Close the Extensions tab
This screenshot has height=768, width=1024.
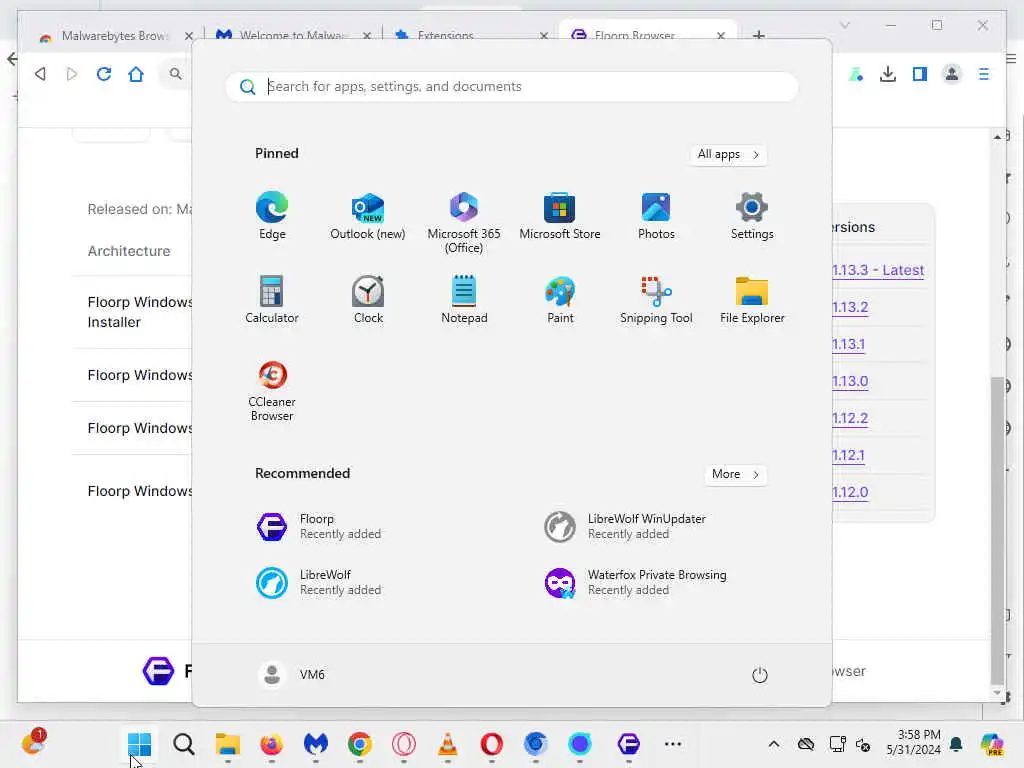tap(544, 36)
